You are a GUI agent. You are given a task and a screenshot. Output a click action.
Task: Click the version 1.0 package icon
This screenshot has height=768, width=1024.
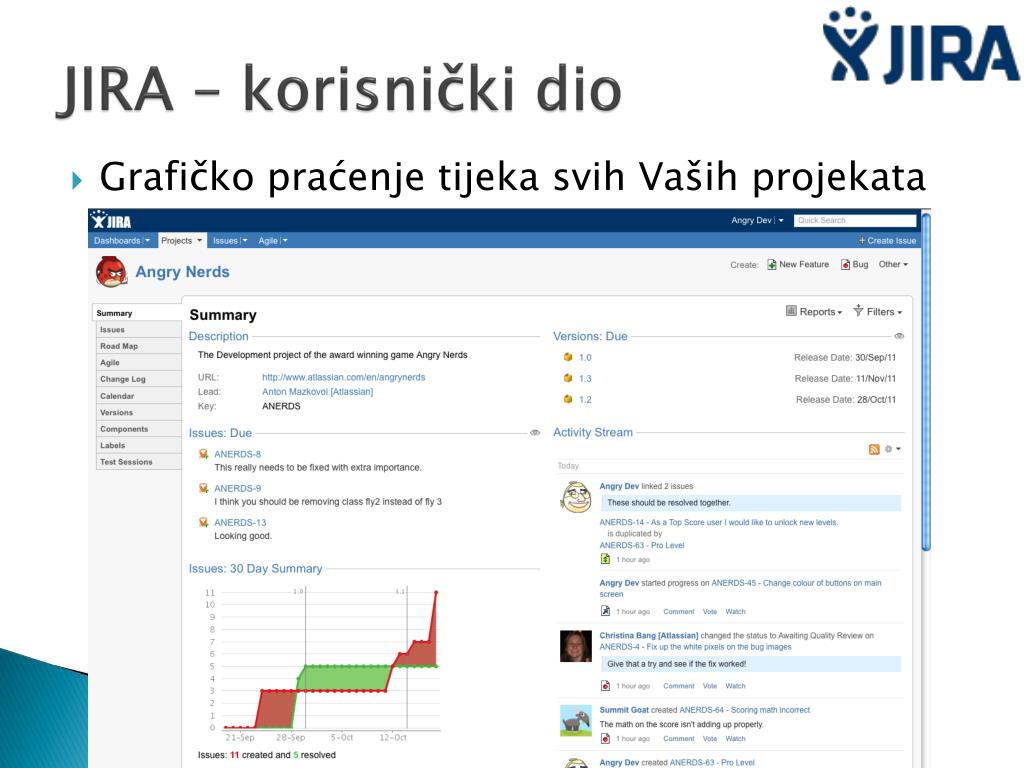[568, 357]
